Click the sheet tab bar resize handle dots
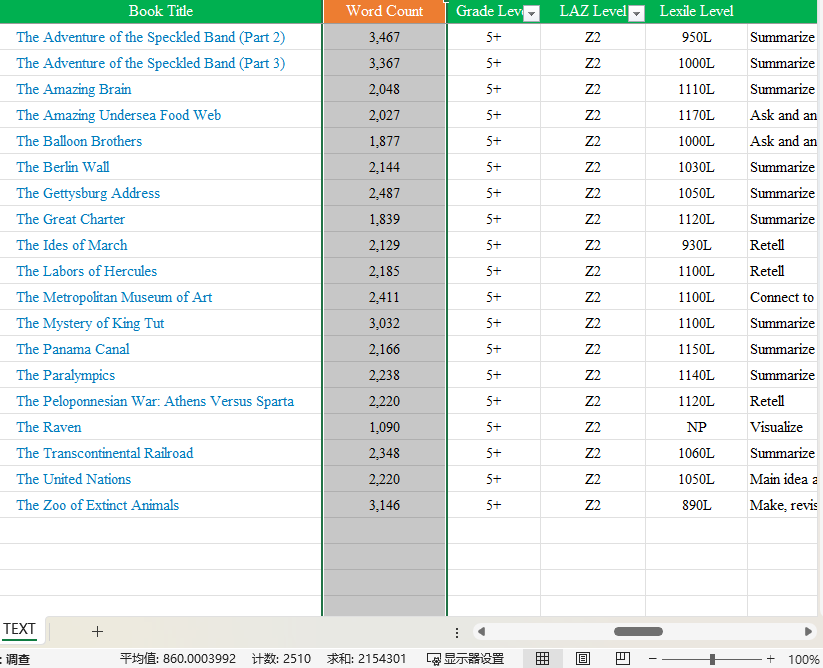Image resolution: width=823 pixels, height=668 pixels. pyautogui.click(x=457, y=632)
